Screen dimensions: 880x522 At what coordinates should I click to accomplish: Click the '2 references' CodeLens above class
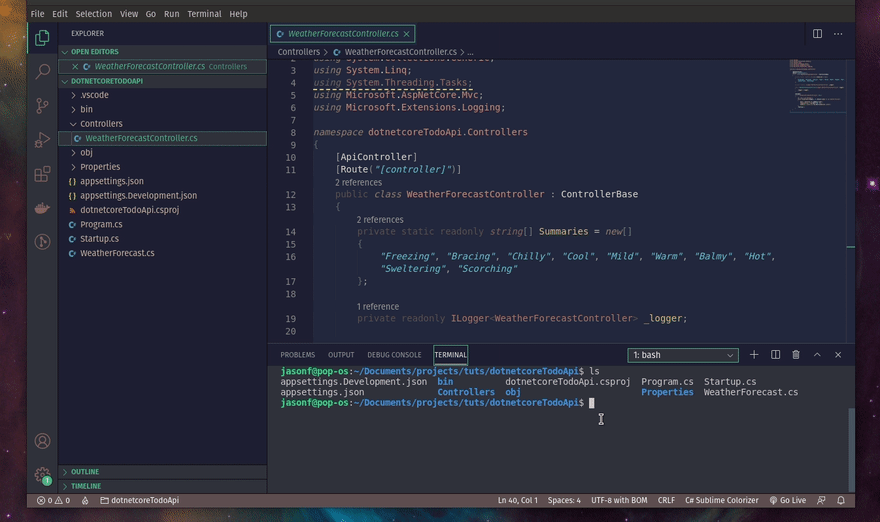358,182
